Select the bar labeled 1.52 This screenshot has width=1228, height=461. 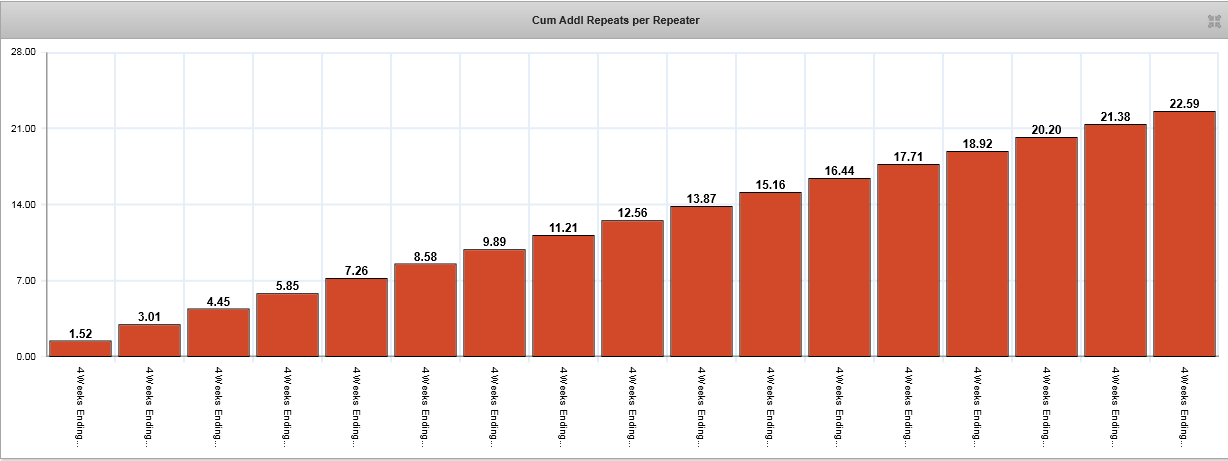(x=80, y=348)
